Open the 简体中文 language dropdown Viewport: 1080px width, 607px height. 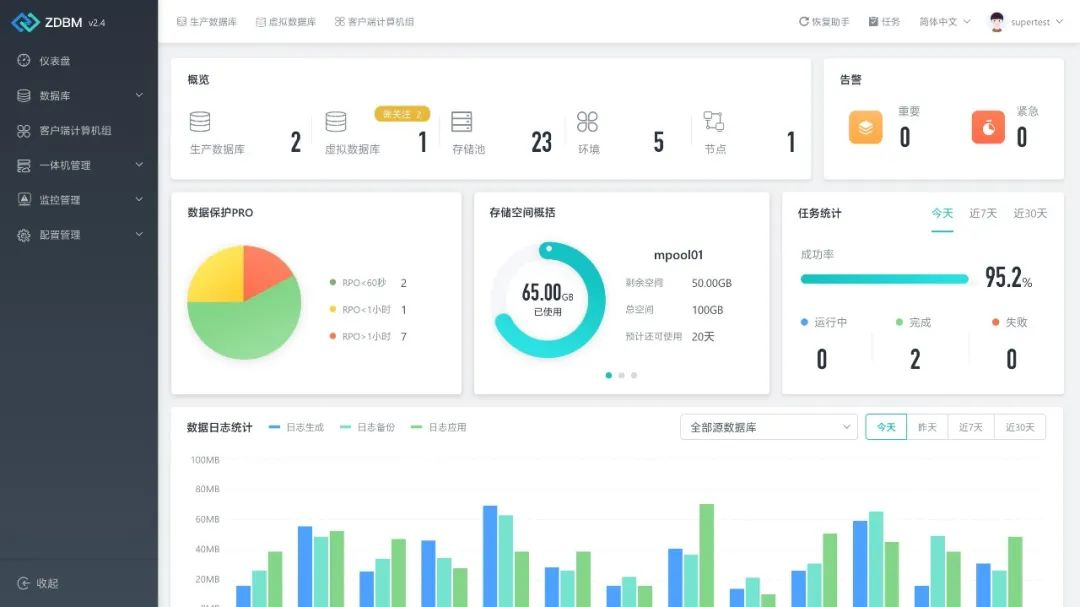pos(945,22)
